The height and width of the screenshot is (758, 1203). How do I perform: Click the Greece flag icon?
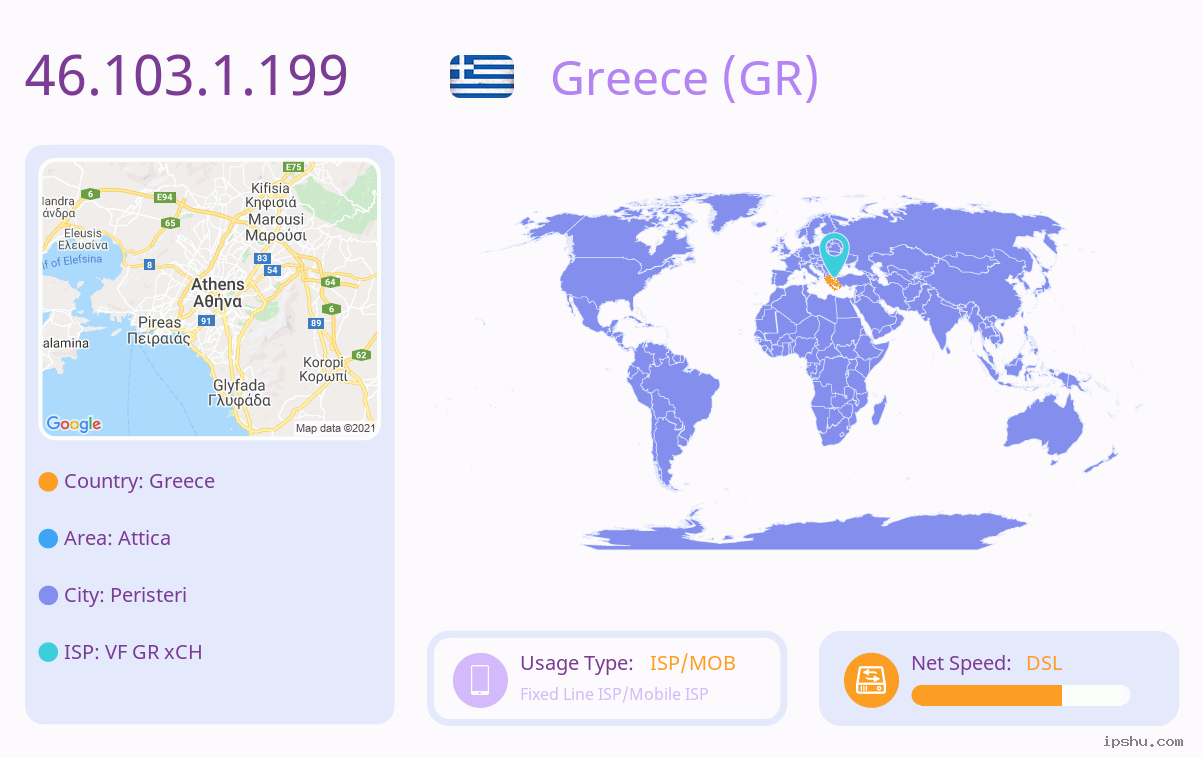tap(482, 76)
